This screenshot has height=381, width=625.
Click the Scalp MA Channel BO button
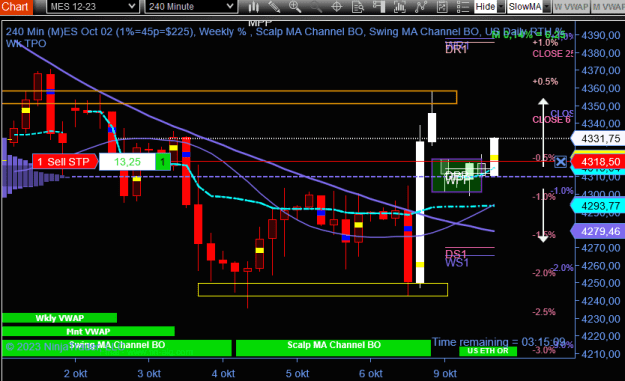click(x=333, y=348)
